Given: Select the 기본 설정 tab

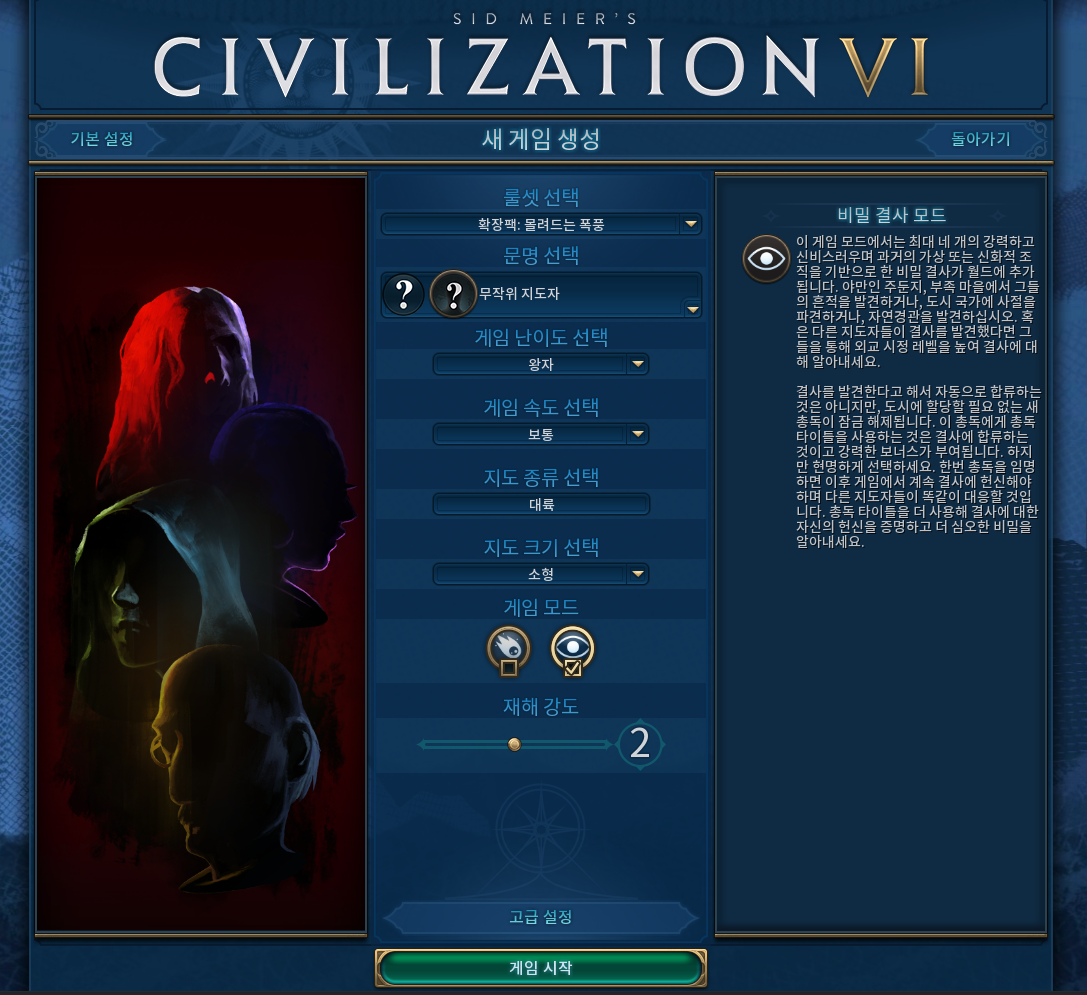Looking at the screenshot, I should pyautogui.click(x=101, y=139).
